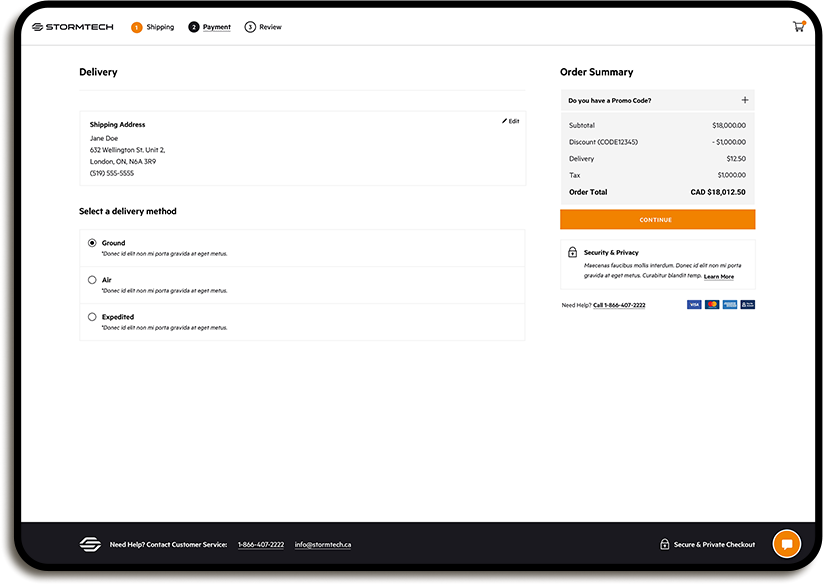823x584 pixels.
Task: Click step 3 Review in the progress bar
Action: click(262, 27)
